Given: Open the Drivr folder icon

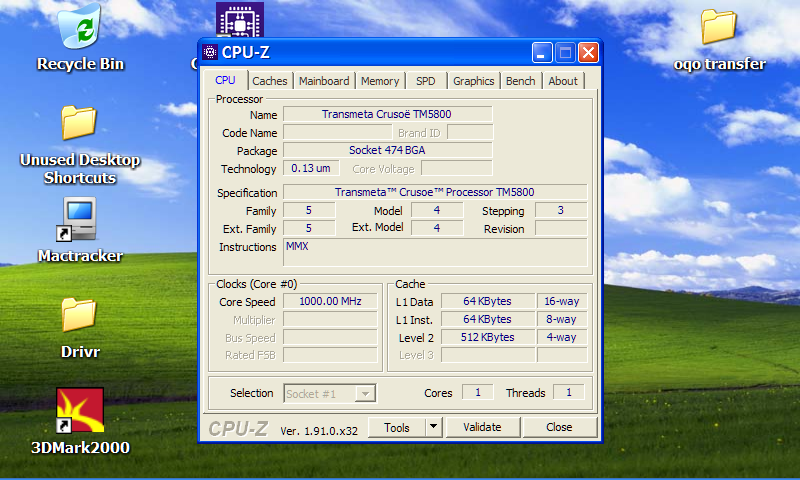Looking at the screenshot, I should 80,315.
